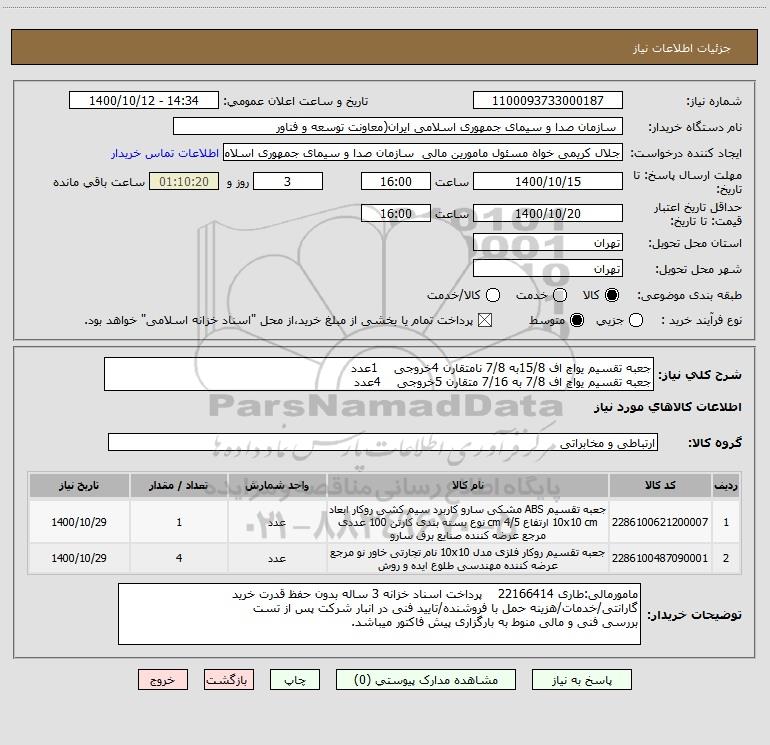The width and height of the screenshot is (770, 745).
Task: Click the ABS جعبه تقسیم product name cell
Action: pyautogui.click(x=468, y=522)
